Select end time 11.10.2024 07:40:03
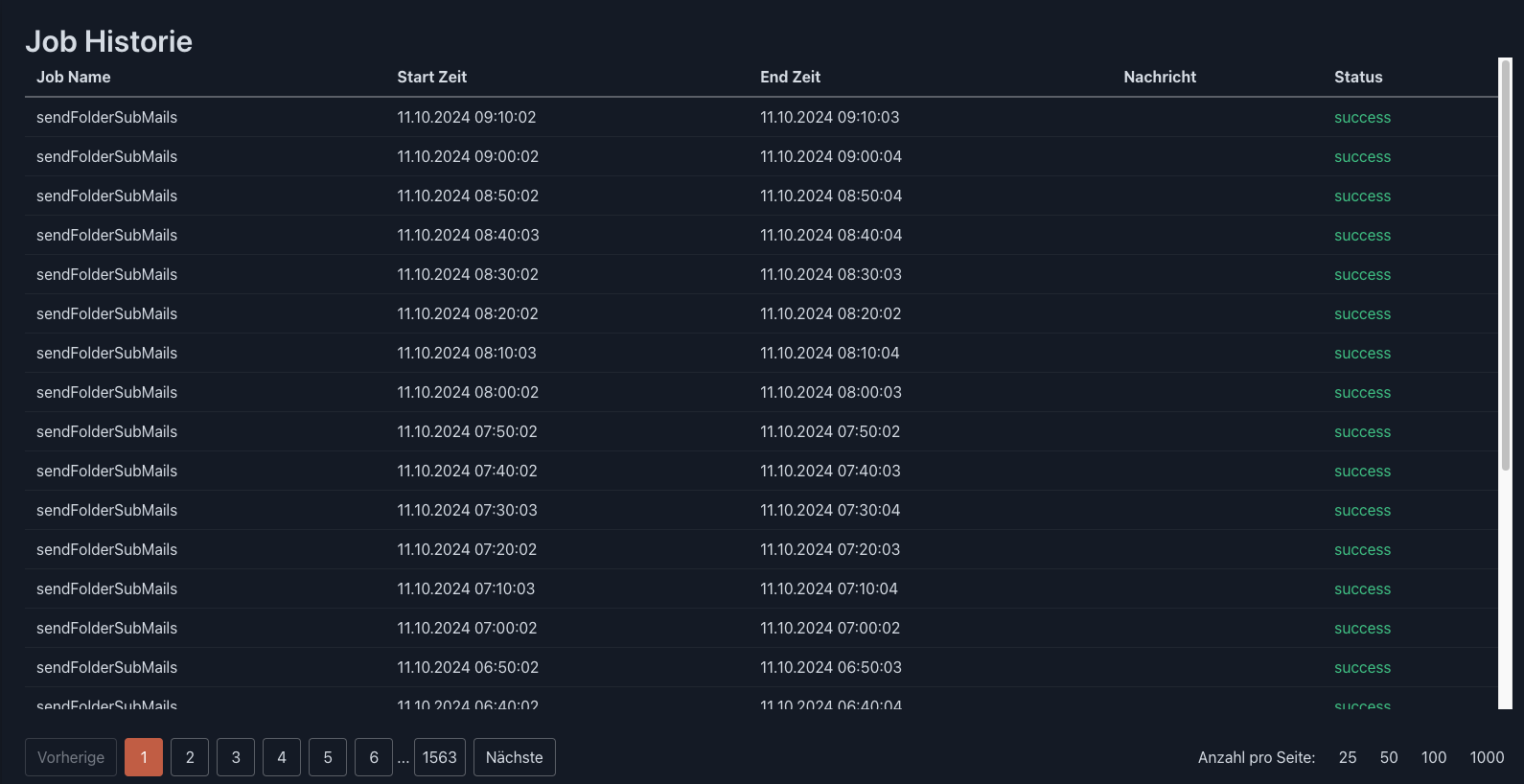Image resolution: width=1524 pixels, height=784 pixels. [x=830, y=471]
